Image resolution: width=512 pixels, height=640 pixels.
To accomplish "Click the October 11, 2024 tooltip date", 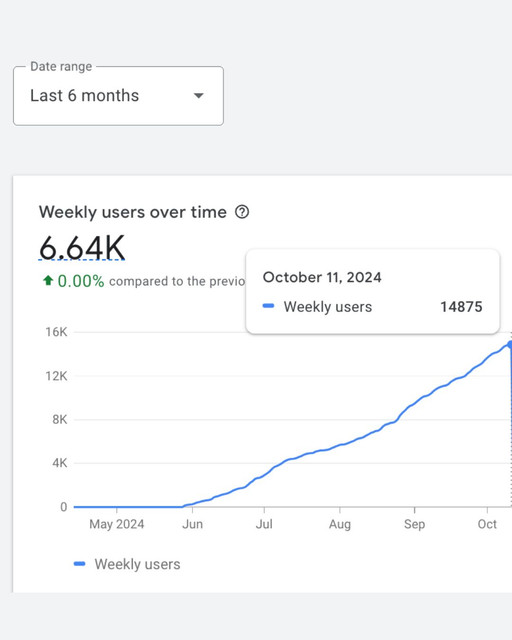I will [x=322, y=277].
